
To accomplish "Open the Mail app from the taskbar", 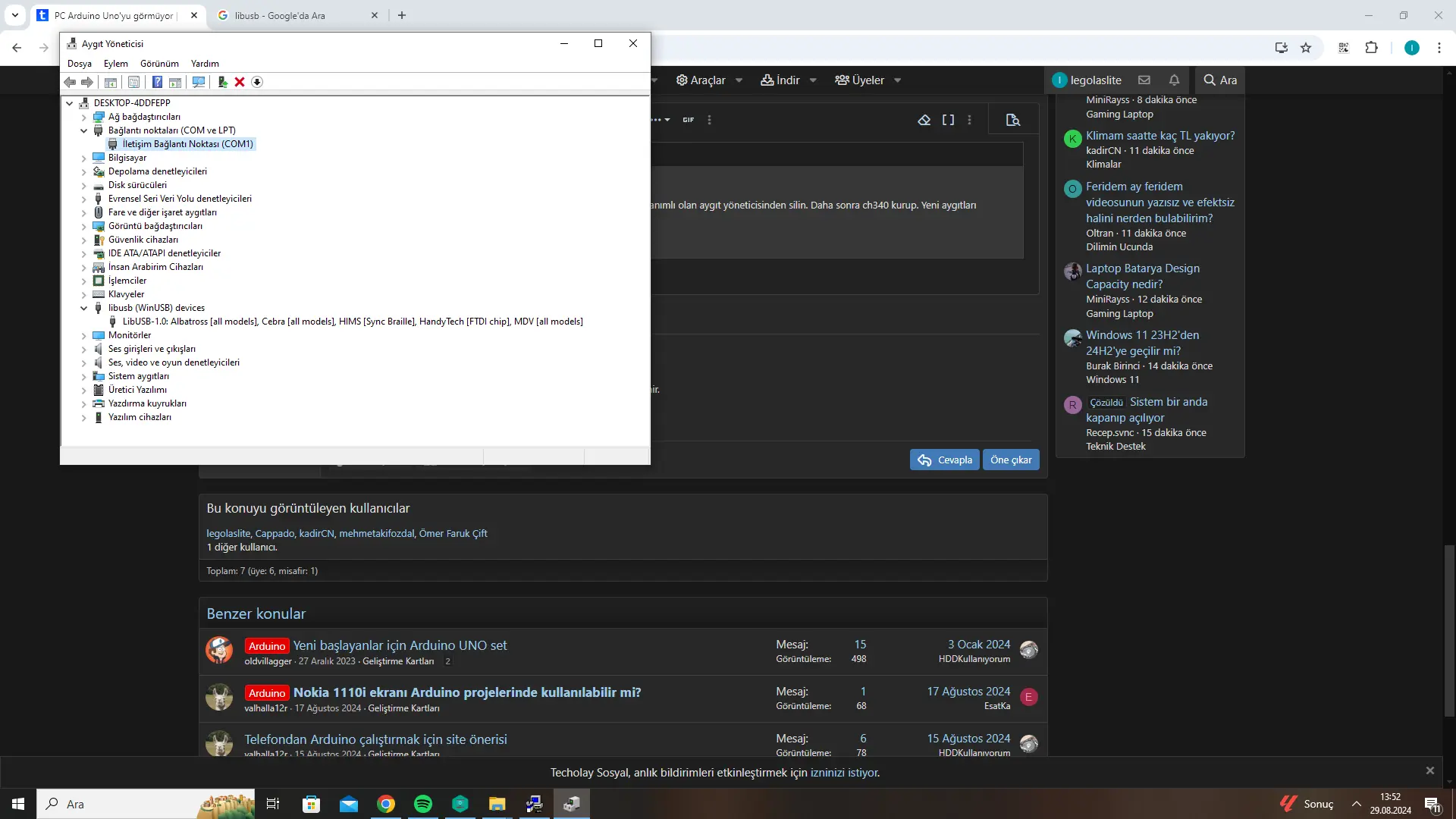I will pos(349,804).
